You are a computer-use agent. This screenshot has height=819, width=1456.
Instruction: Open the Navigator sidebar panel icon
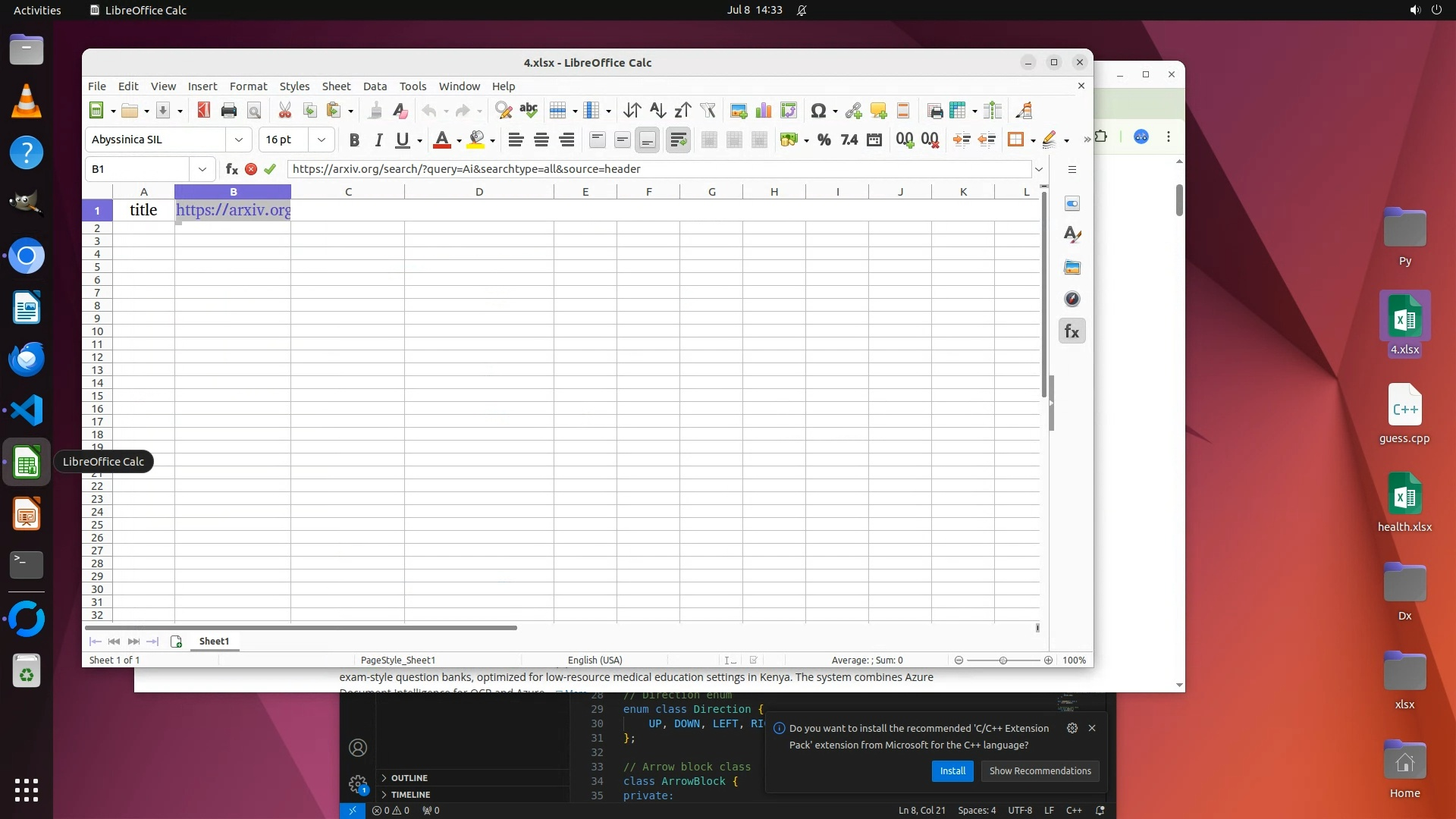[x=1072, y=299]
